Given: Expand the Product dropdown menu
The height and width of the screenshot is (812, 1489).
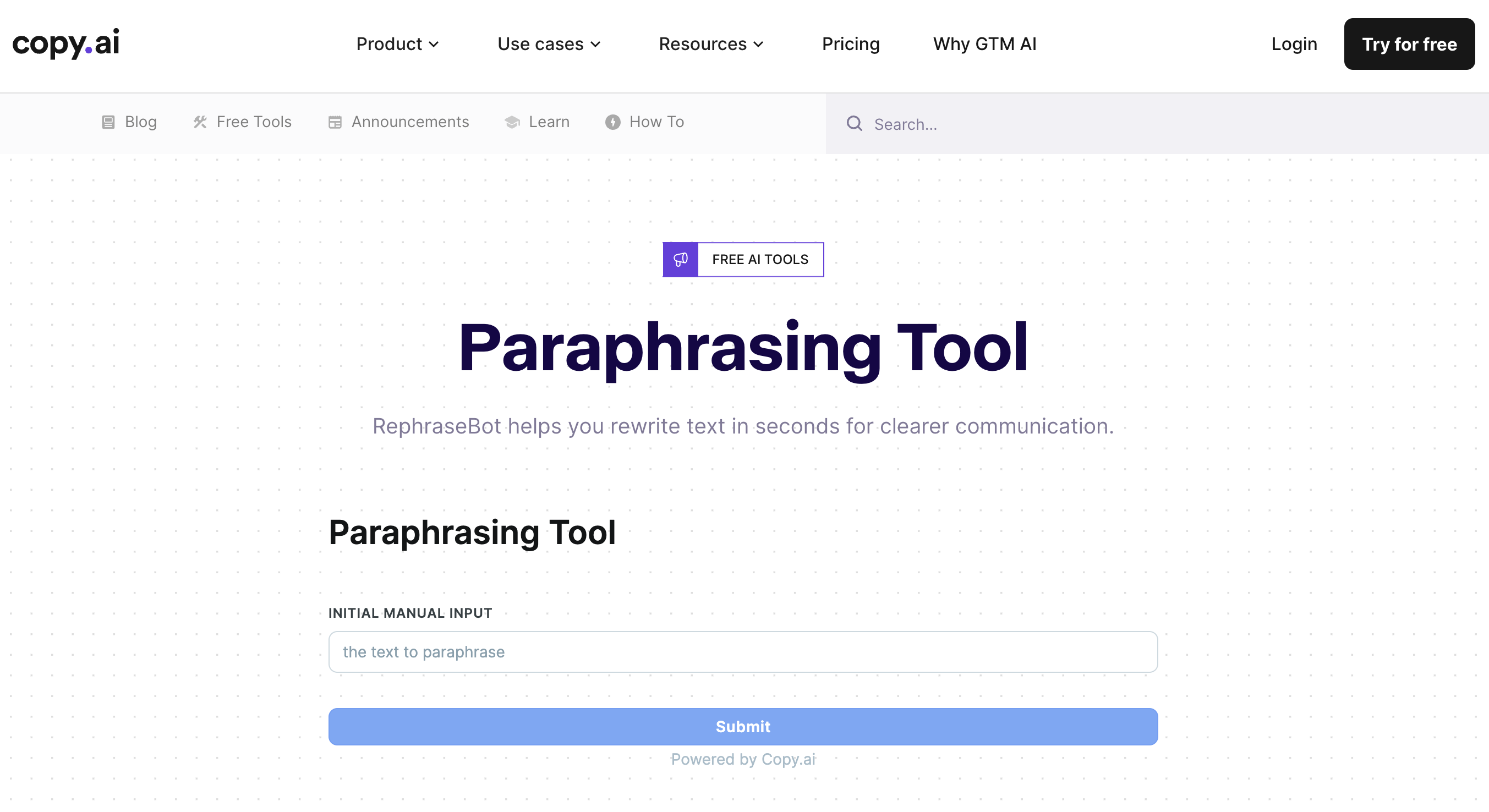Looking at the screenshot, I should click(x=397, y=44).
